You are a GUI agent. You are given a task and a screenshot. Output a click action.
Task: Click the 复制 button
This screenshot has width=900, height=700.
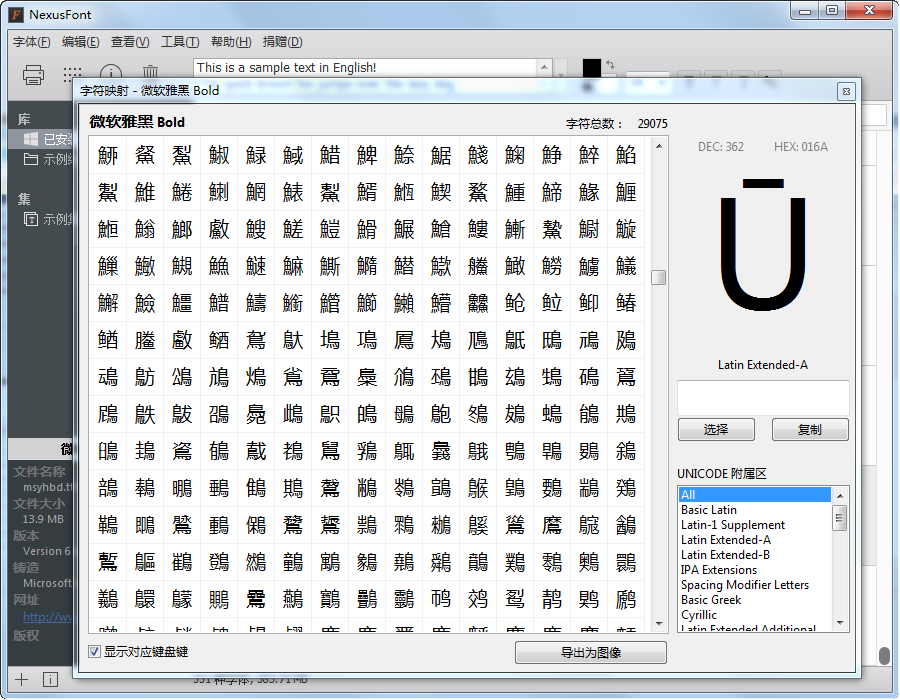click(x=809, y=429)
